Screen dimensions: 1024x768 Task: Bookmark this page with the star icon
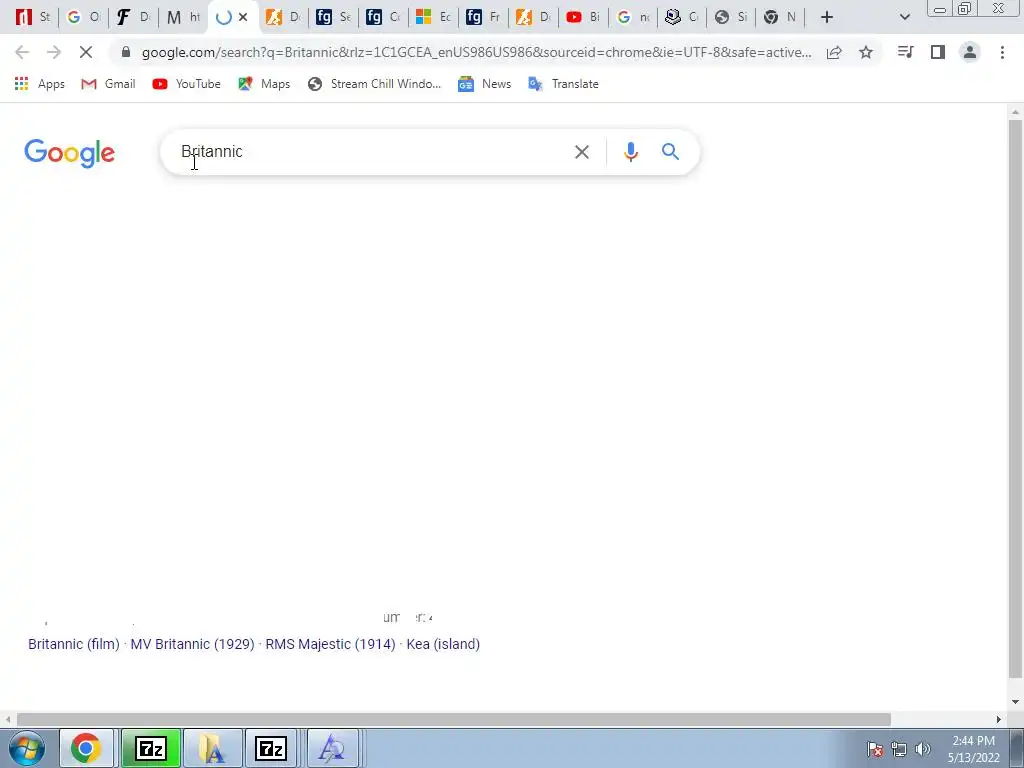point(866,52)
